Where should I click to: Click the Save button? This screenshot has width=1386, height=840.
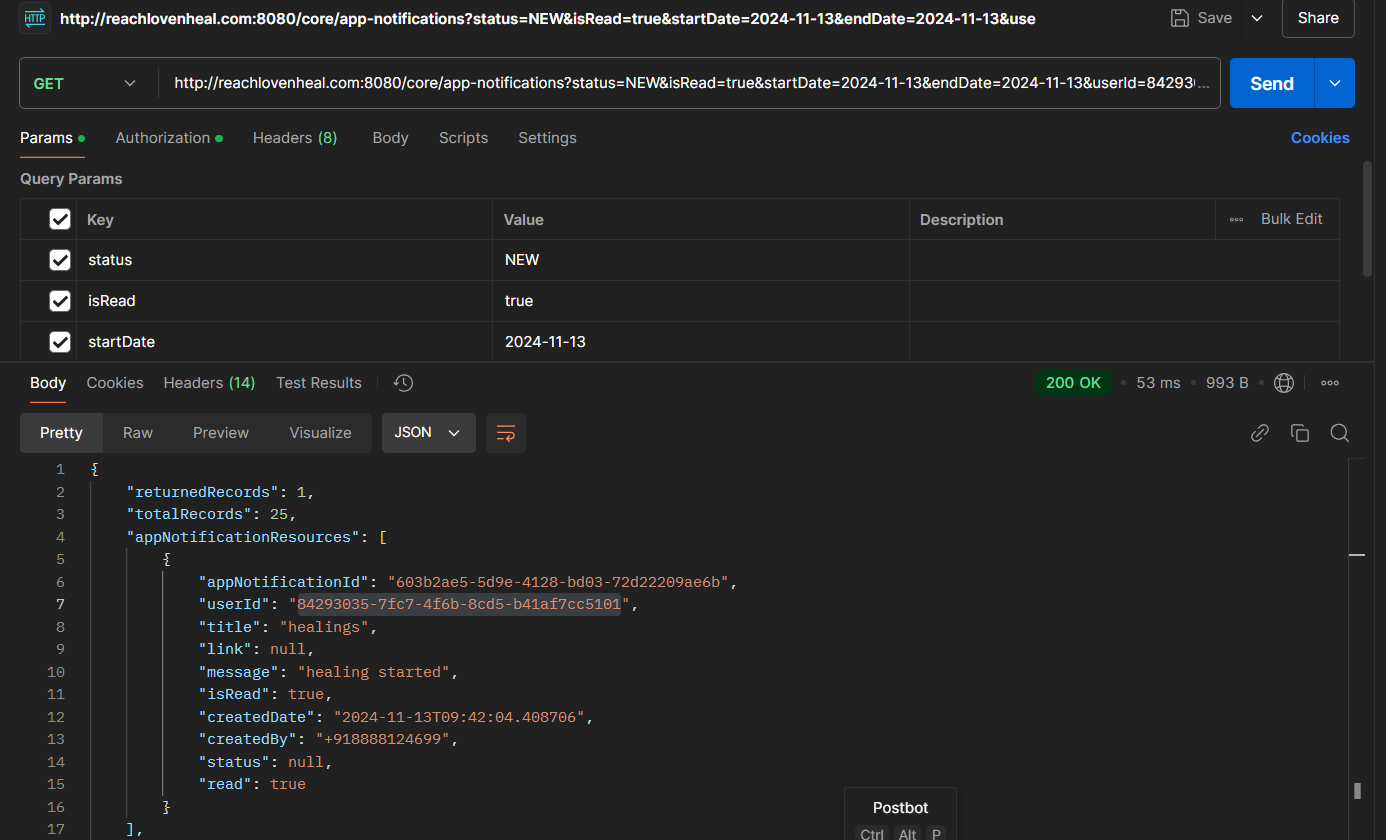[x=1201, y=18]
